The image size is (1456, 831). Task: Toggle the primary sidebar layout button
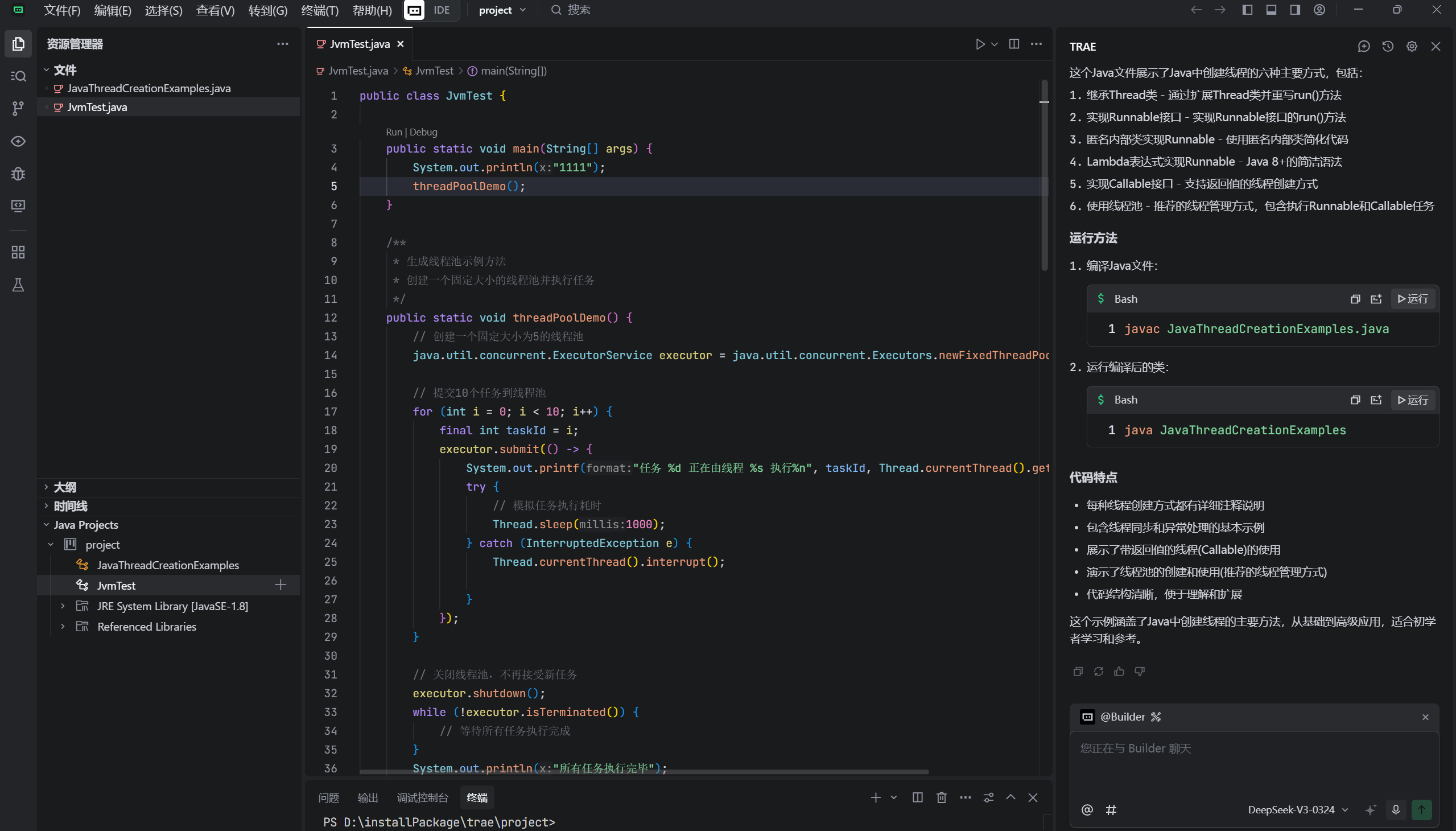(x=1247, y=10)
